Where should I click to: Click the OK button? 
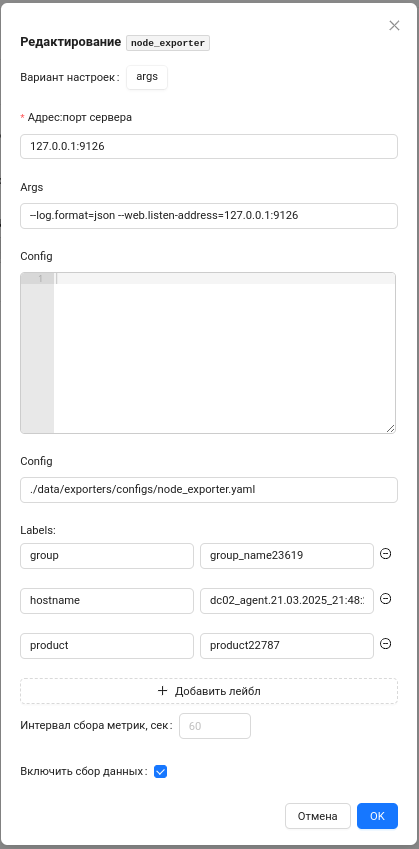click(377, 816)
